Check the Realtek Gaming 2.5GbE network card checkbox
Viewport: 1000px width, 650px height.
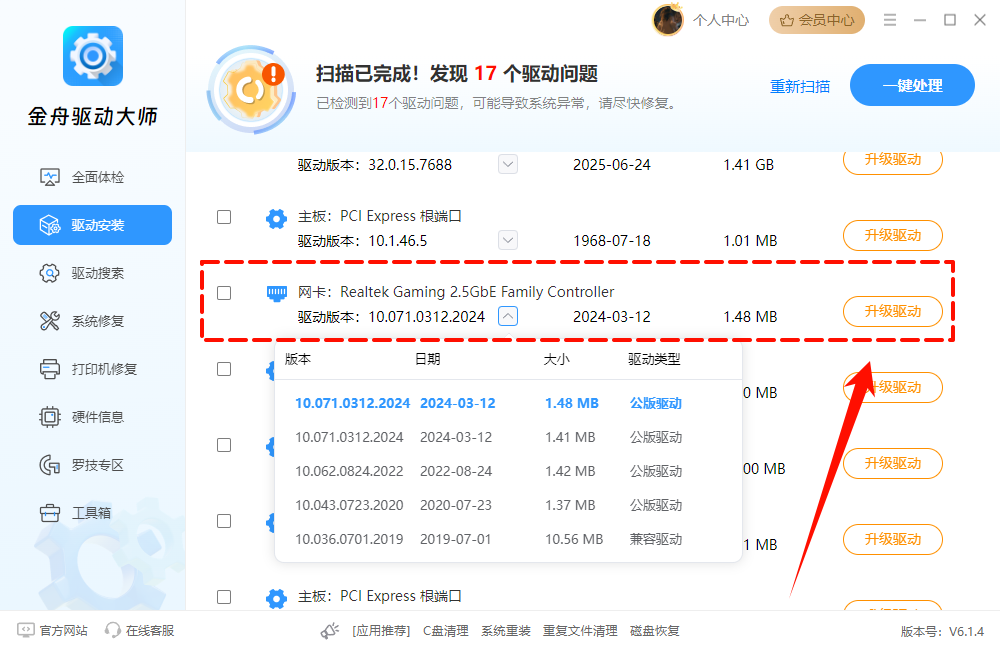coord(224,293)
